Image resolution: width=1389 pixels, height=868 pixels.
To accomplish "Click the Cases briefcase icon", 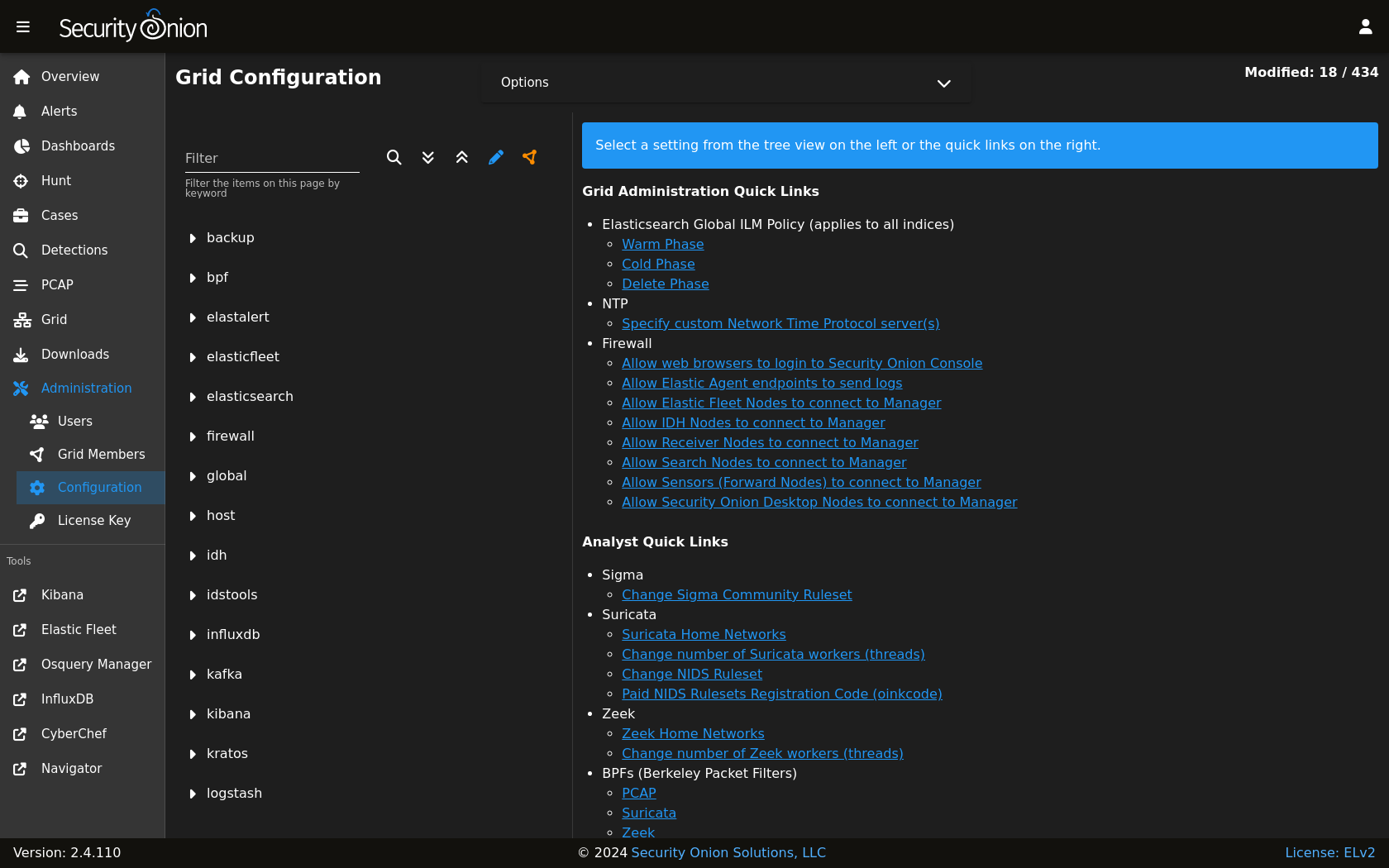I will pos(21,216).
